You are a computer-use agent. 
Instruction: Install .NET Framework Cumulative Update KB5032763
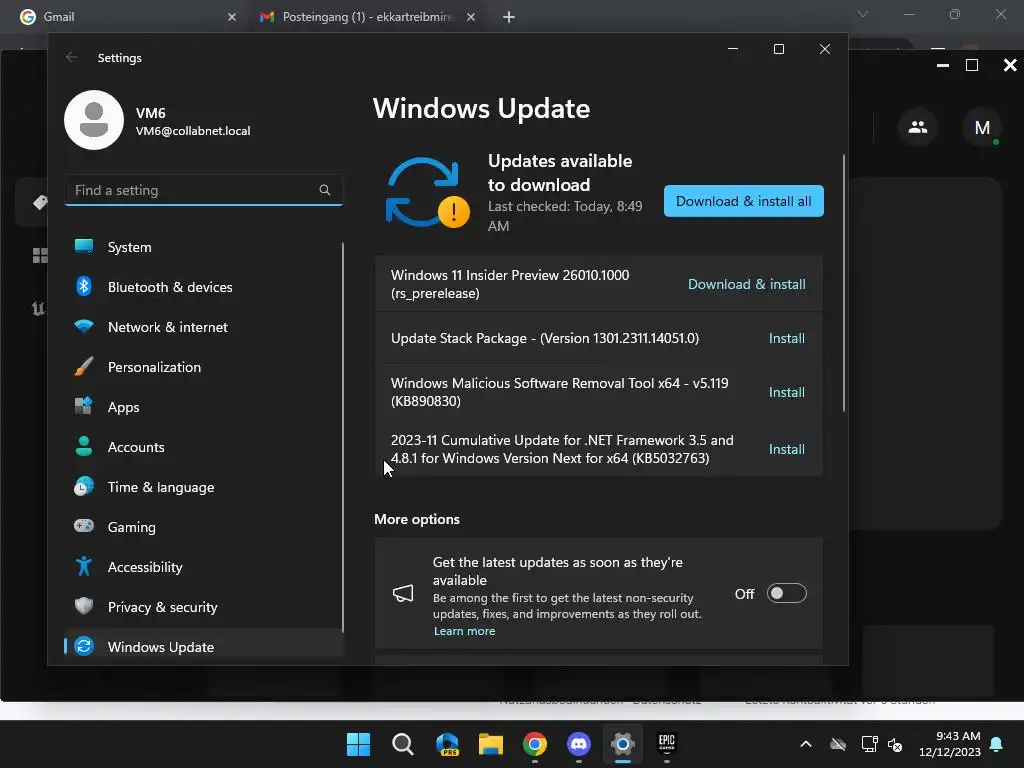pyautogui.click(x=786, y=449)
